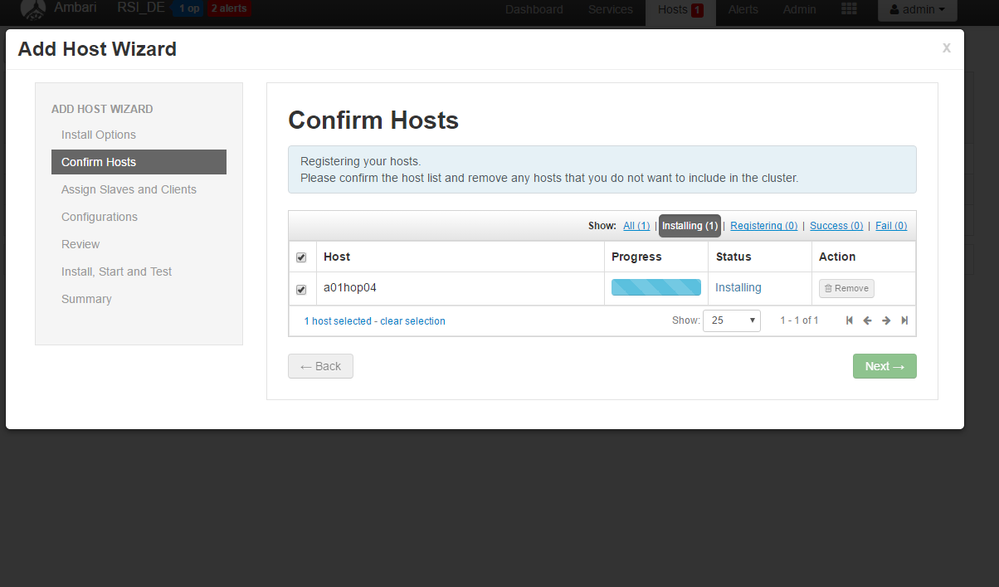
Task: Click the Hosts alert count badge
Action: [697, 10]
